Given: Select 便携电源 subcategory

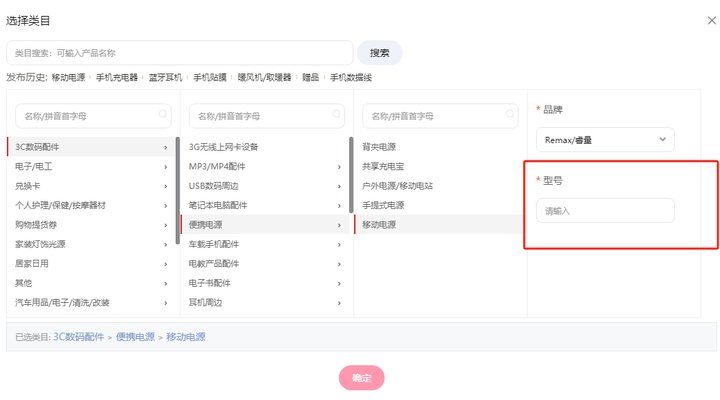Looking at the screenshot, I should click(x=264, y=225).
